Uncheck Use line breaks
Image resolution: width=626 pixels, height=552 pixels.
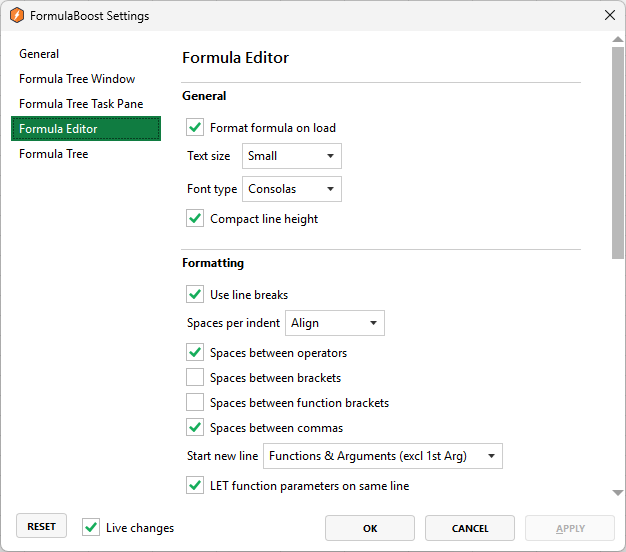coord(195,295)
